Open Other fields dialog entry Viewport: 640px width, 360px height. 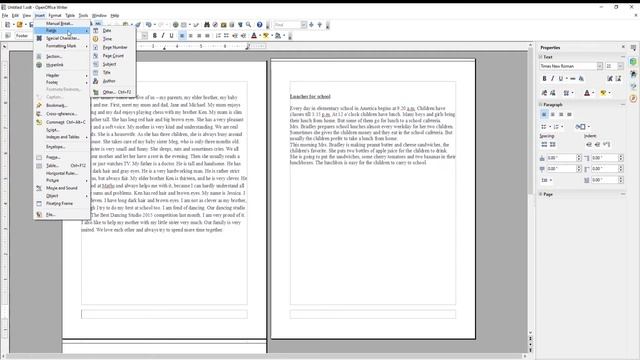click(x=117, y=92)
